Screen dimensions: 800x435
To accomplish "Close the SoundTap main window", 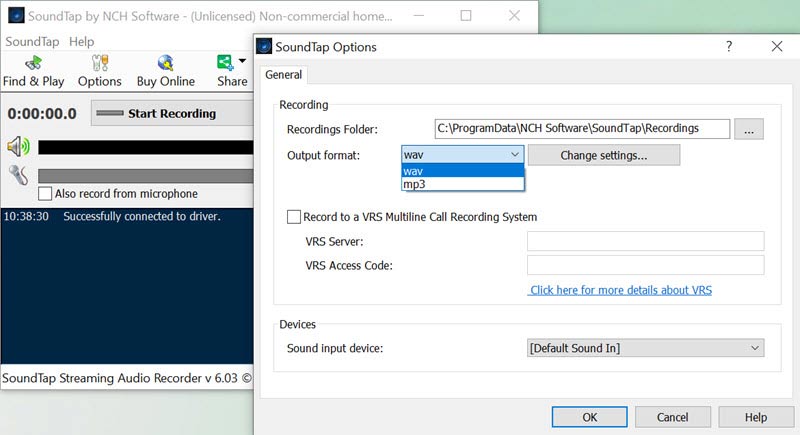I will [x=514, y=16].
